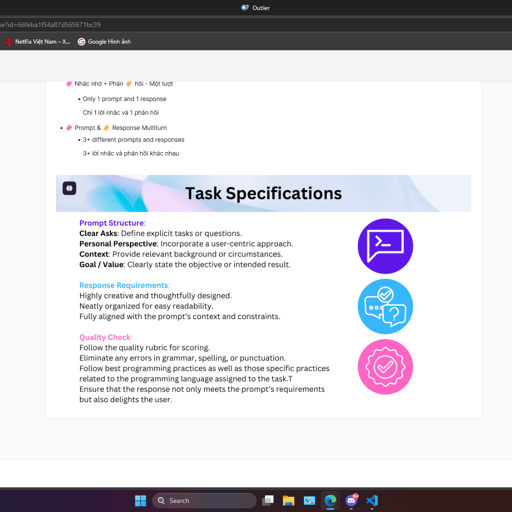Open the Windows Start menu
The image size is (512, 512).
point(140,500)
